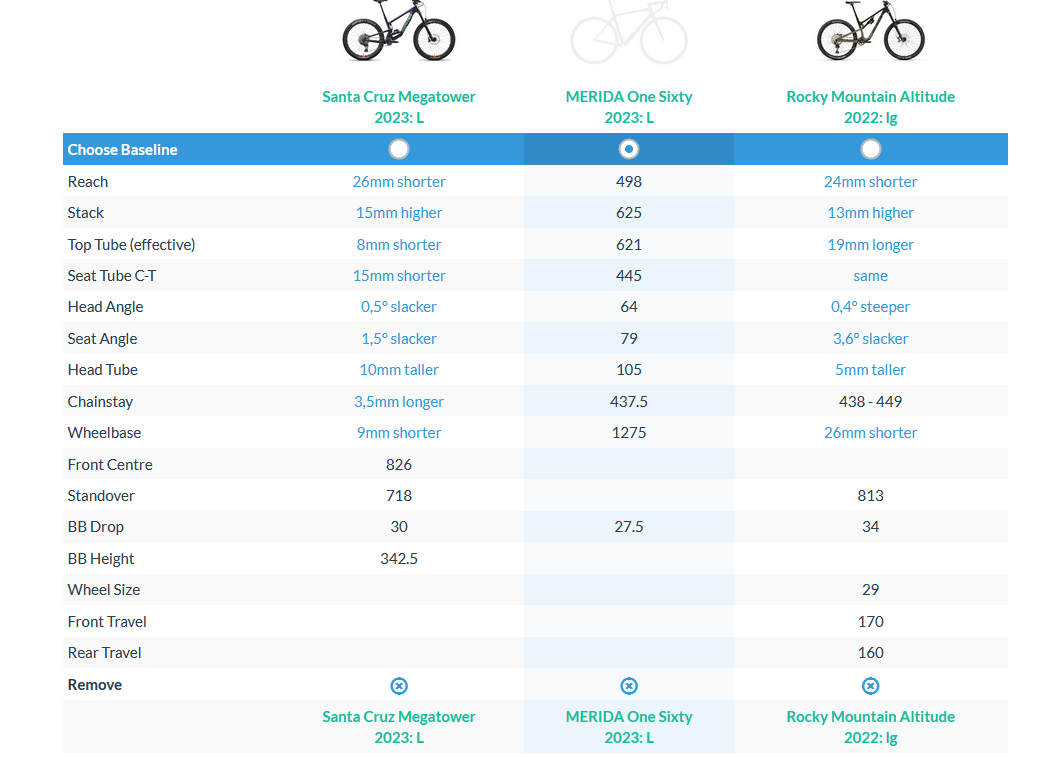Open Rocky Mountain Altitude 2022 header link
The width and height of the screenshot is (1039, 757).
click(x=871, y=106)
